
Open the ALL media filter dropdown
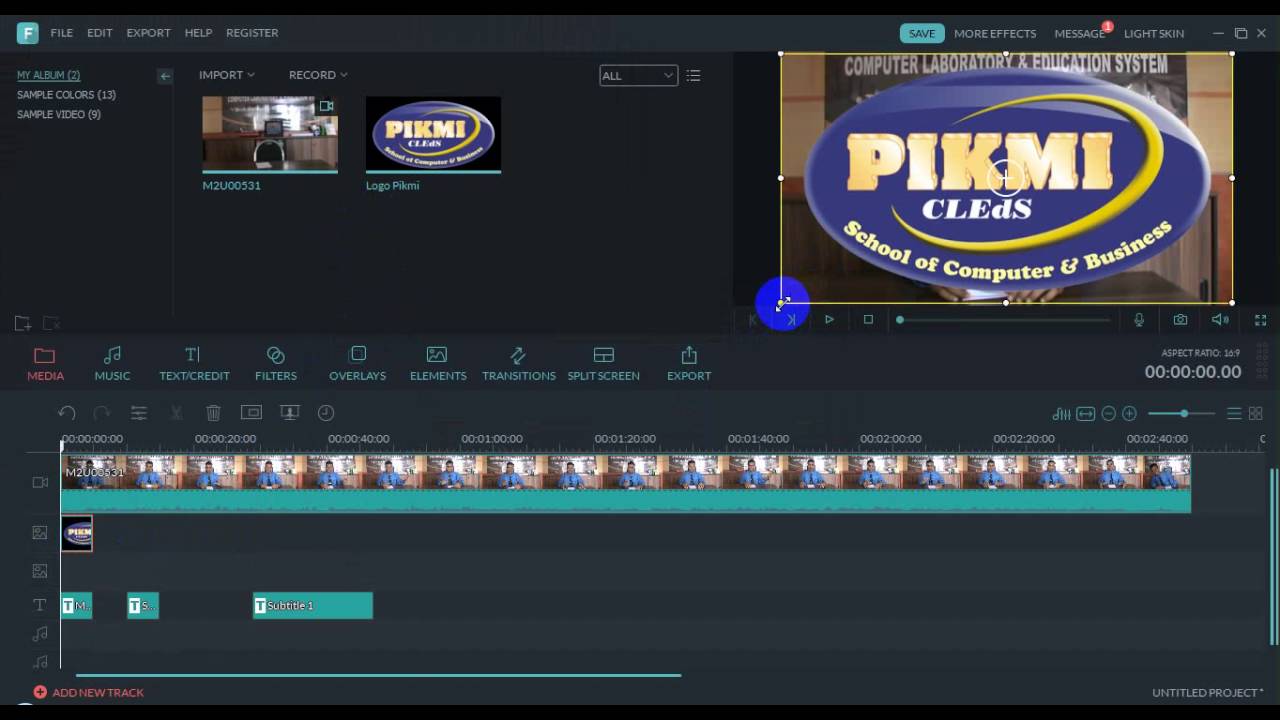(x=638, y=76)
